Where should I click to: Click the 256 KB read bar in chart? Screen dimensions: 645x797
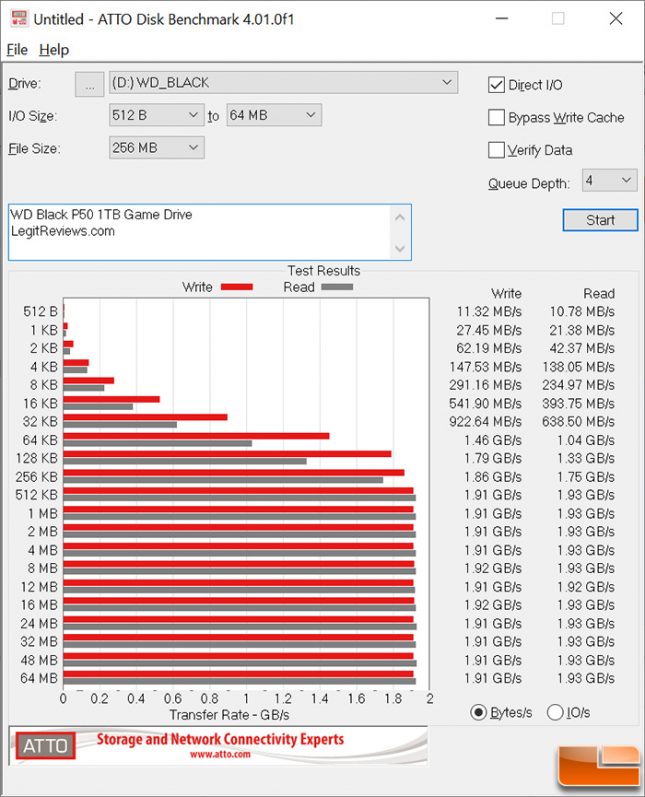[223, 480]
